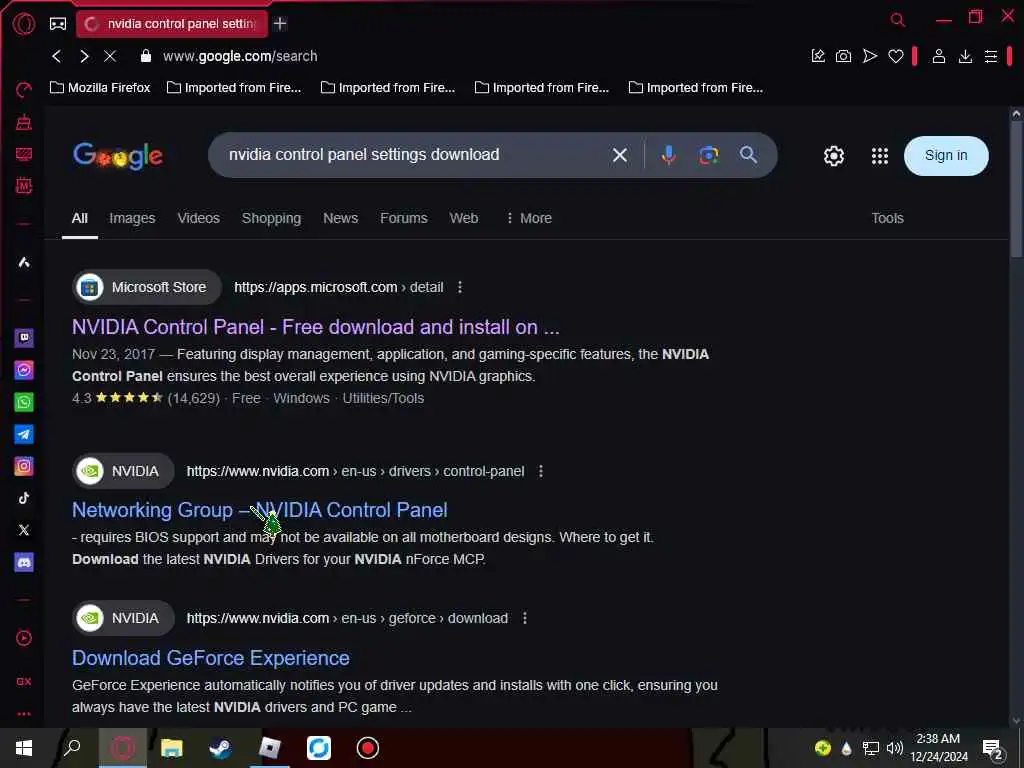Open the volume control in tray
The image size is (1024, 768).
pos(895,748)
